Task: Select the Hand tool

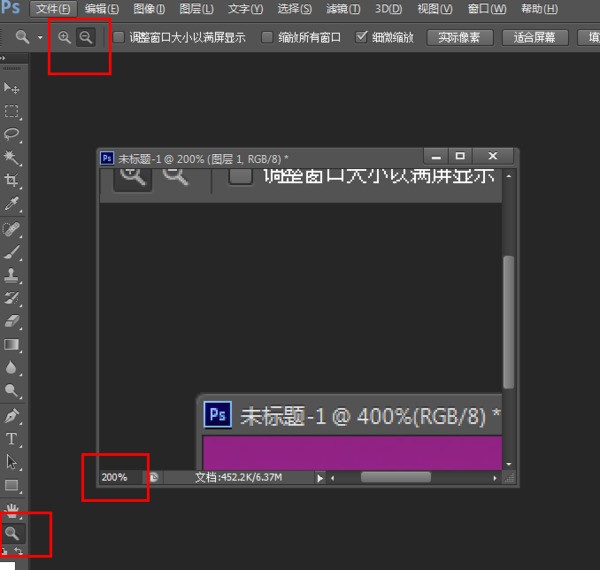Action: click(12, 511)
